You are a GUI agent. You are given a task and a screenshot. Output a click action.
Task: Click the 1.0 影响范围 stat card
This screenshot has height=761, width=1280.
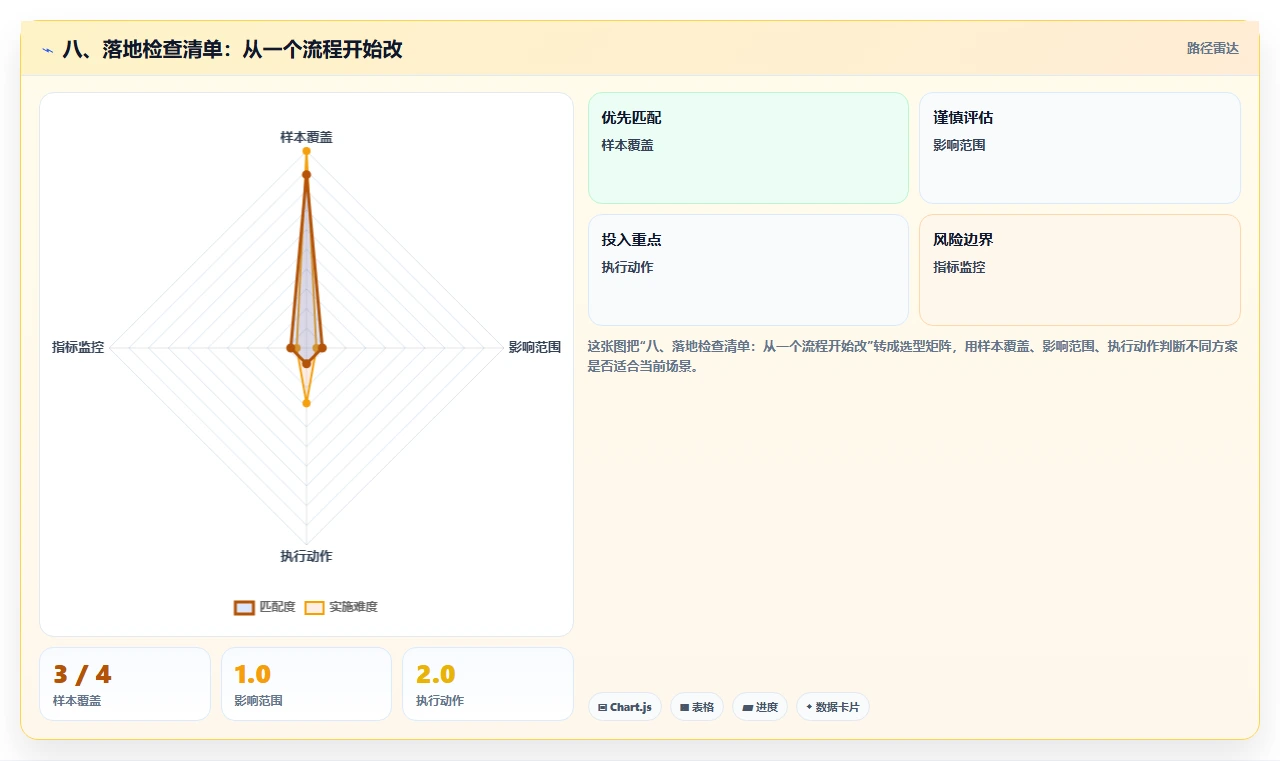pos(306,684)
